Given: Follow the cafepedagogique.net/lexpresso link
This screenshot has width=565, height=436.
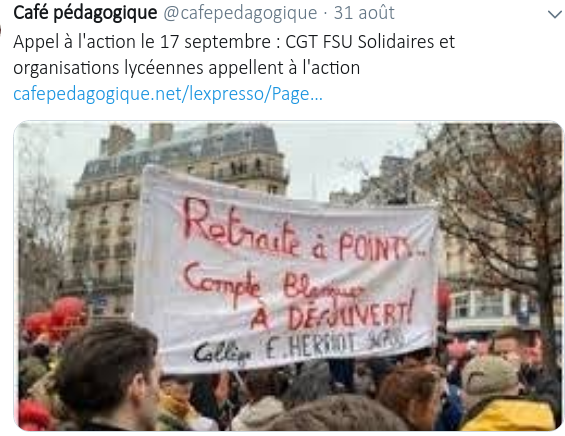Looking at the screenshot, I should tap(168, 94).
